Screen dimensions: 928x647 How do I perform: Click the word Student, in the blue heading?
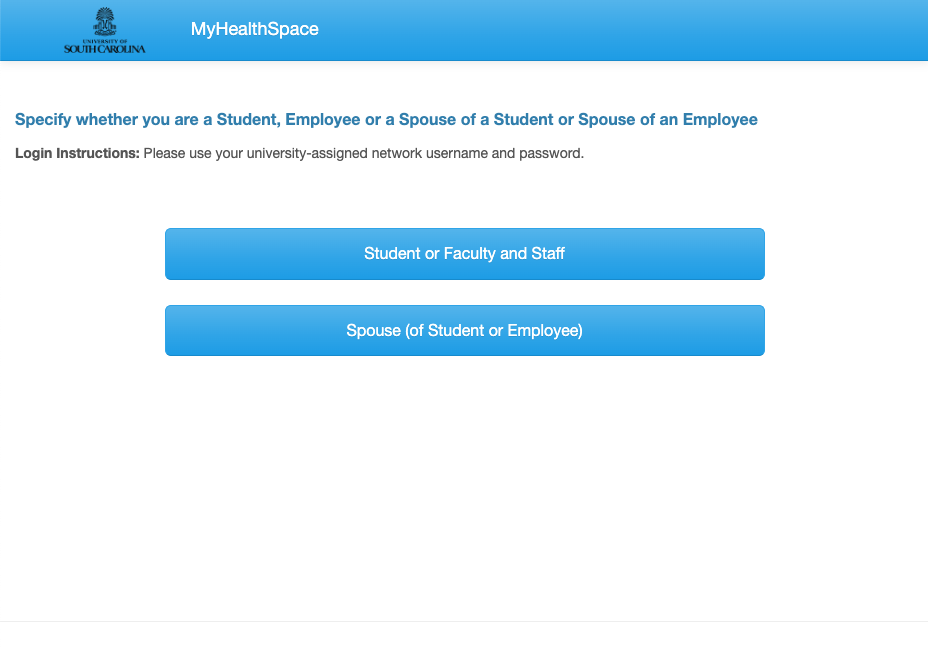click(249, 120)
